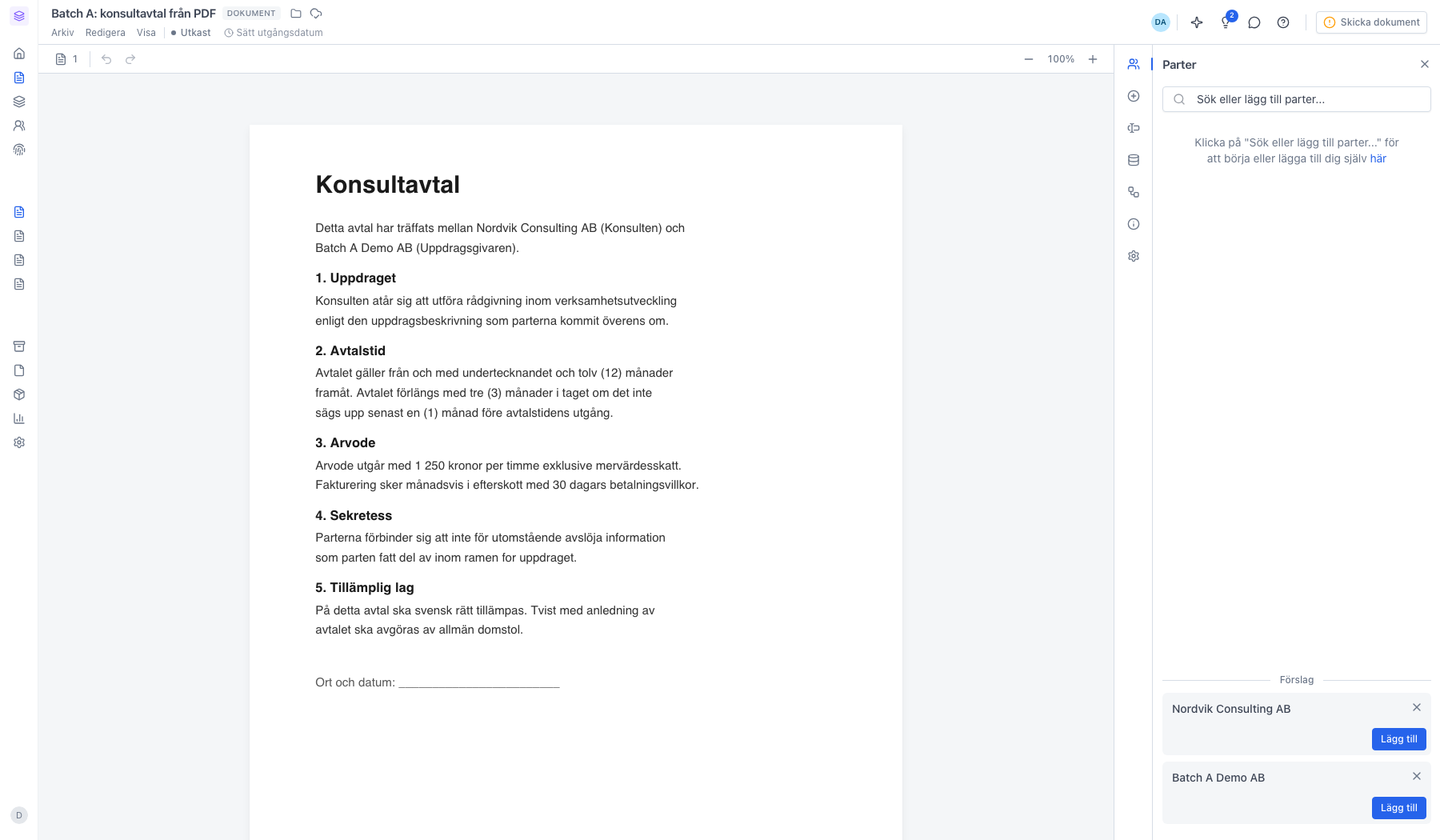Open the add content plus-circle panel icon

click(1134, 96)
